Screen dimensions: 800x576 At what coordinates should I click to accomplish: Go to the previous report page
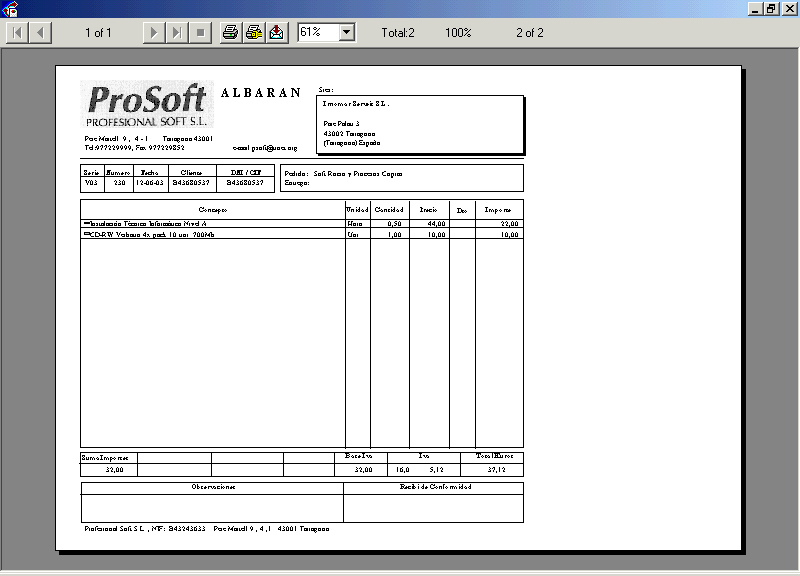[40, 33]
